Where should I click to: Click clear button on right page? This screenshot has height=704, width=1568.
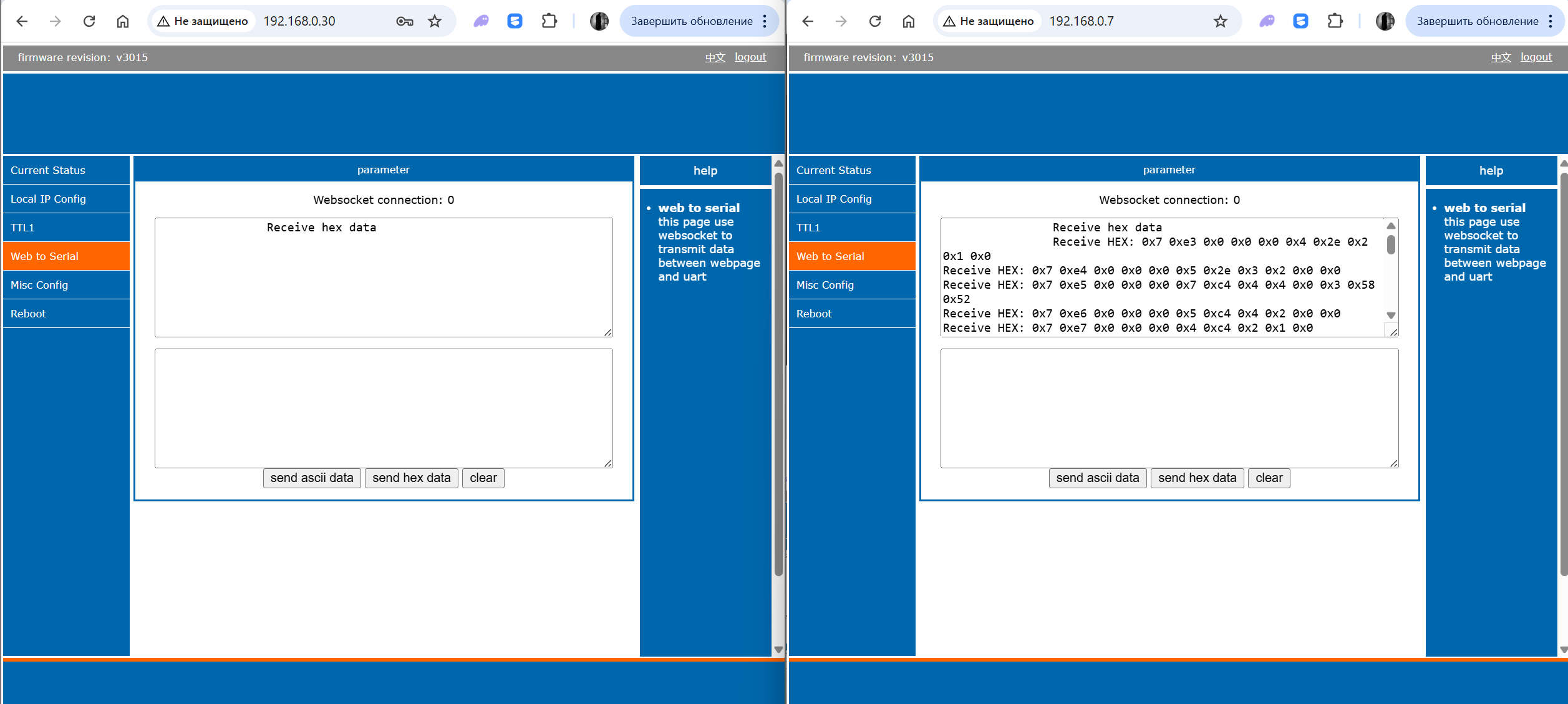click(1269, 478)
